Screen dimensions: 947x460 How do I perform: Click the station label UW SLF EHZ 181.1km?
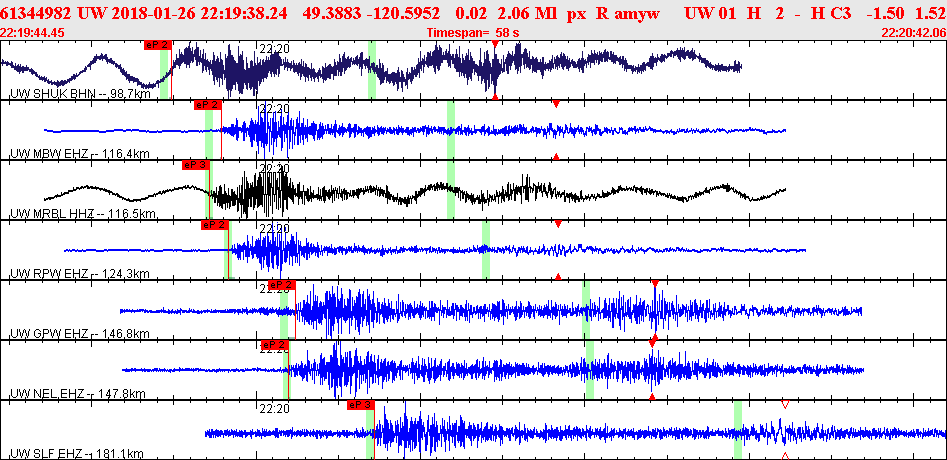point(77,454)
